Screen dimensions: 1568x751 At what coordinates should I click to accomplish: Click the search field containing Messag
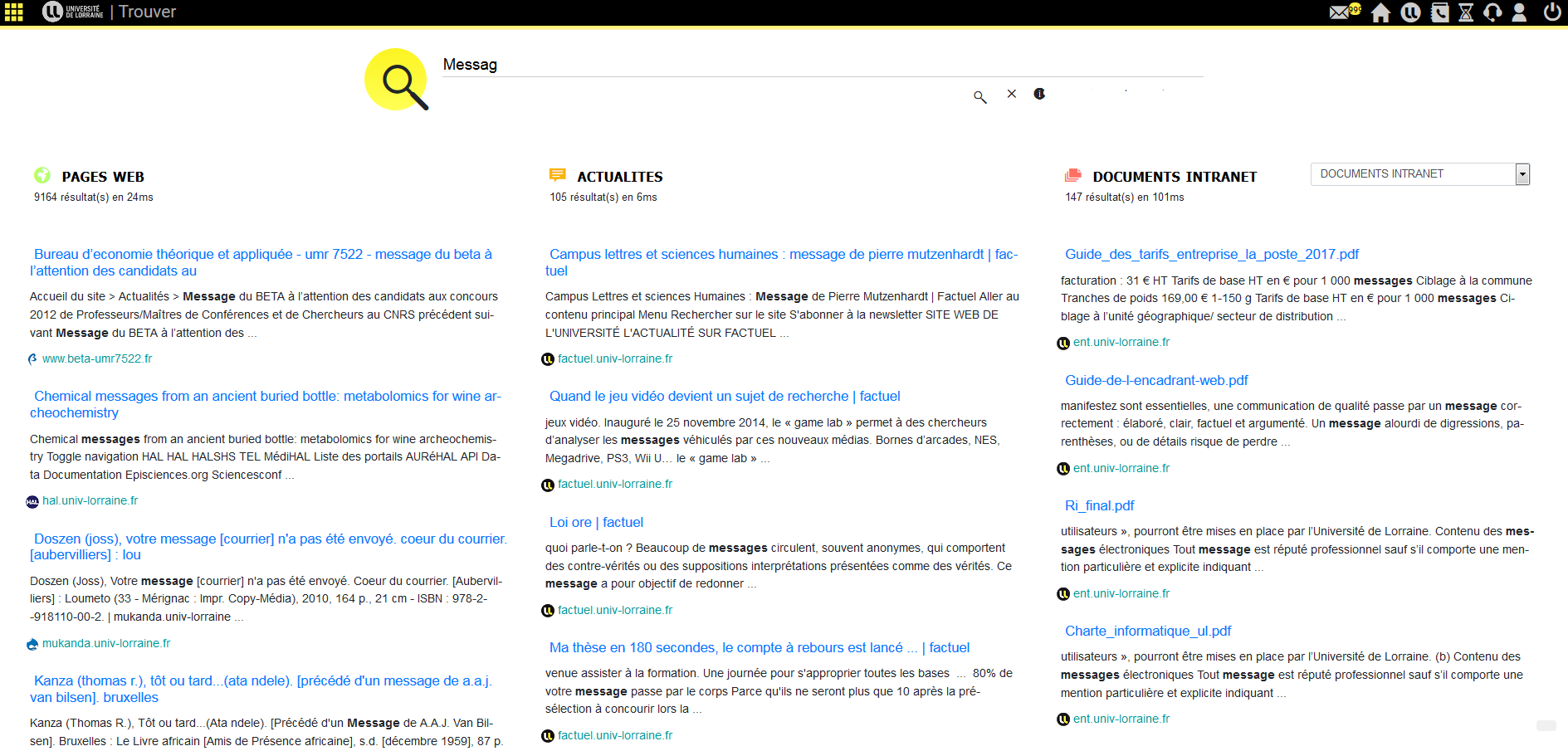pyautogui.click(x=822, y=65)
